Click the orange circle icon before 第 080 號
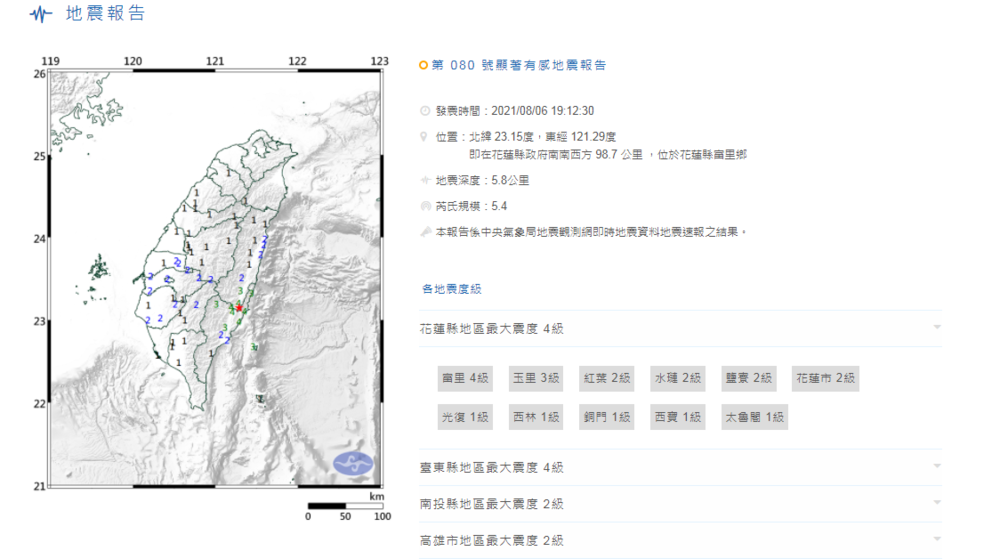 click(x=424, y=65)
